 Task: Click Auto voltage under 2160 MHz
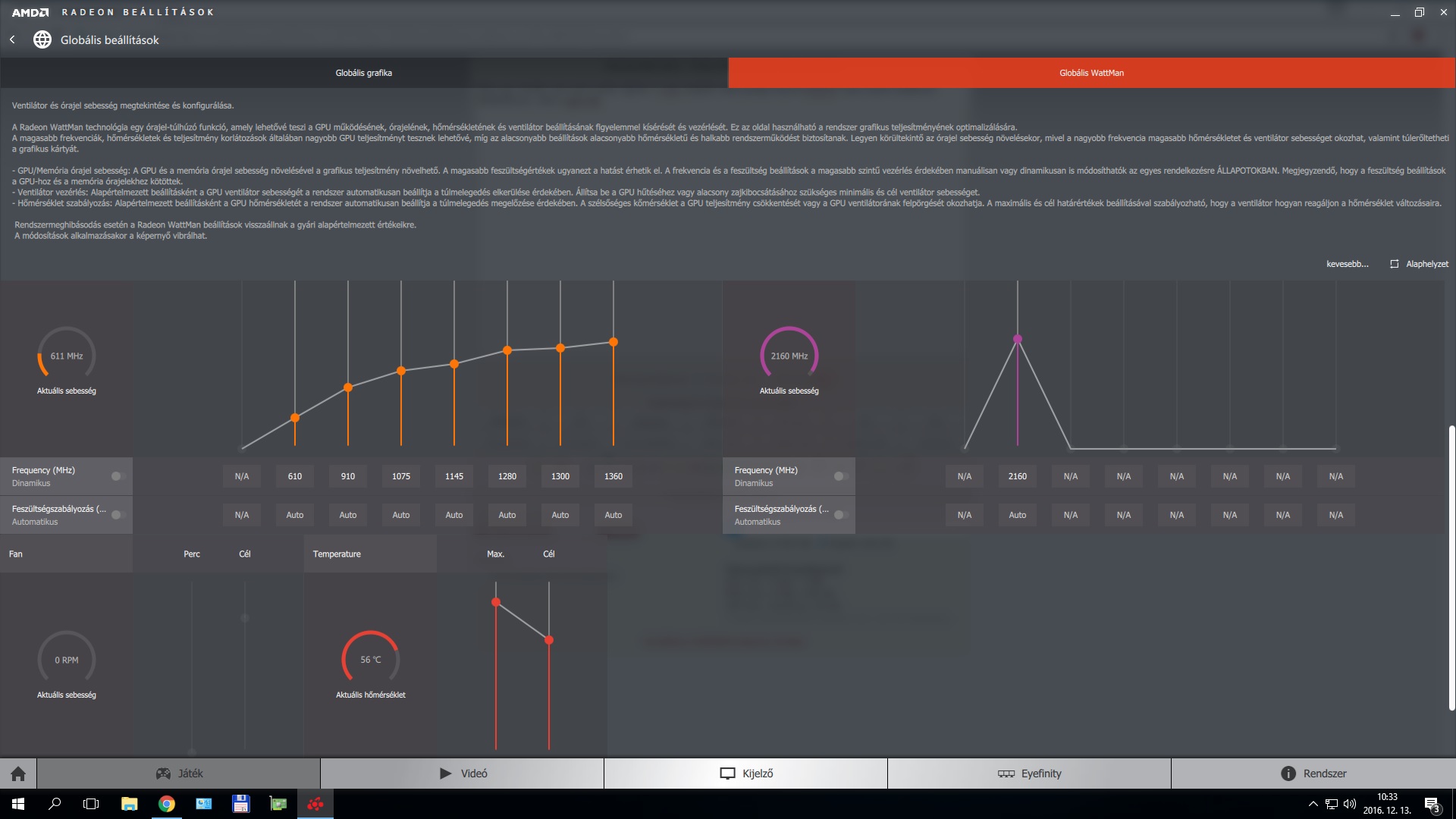click(x=1018, y=515)
